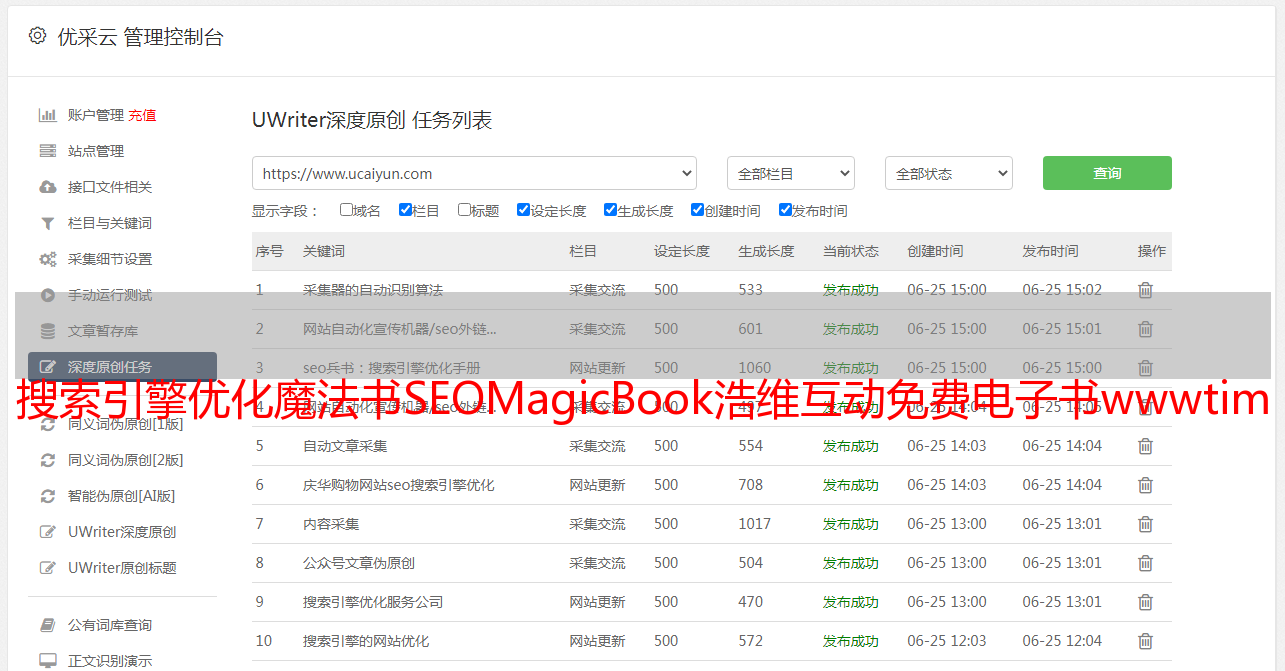This screenshot has height=671, width=1285.
Task: Click the green 查询 button
Action: (1107, 173)
